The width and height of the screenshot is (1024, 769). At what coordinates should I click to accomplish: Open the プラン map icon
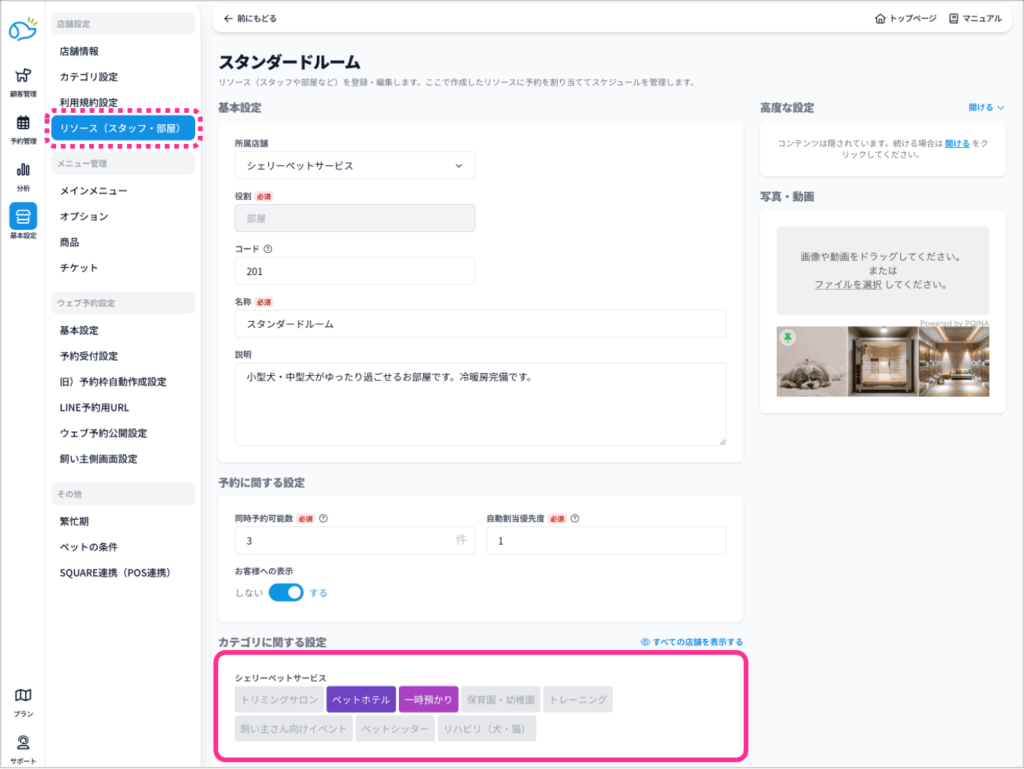22,696
